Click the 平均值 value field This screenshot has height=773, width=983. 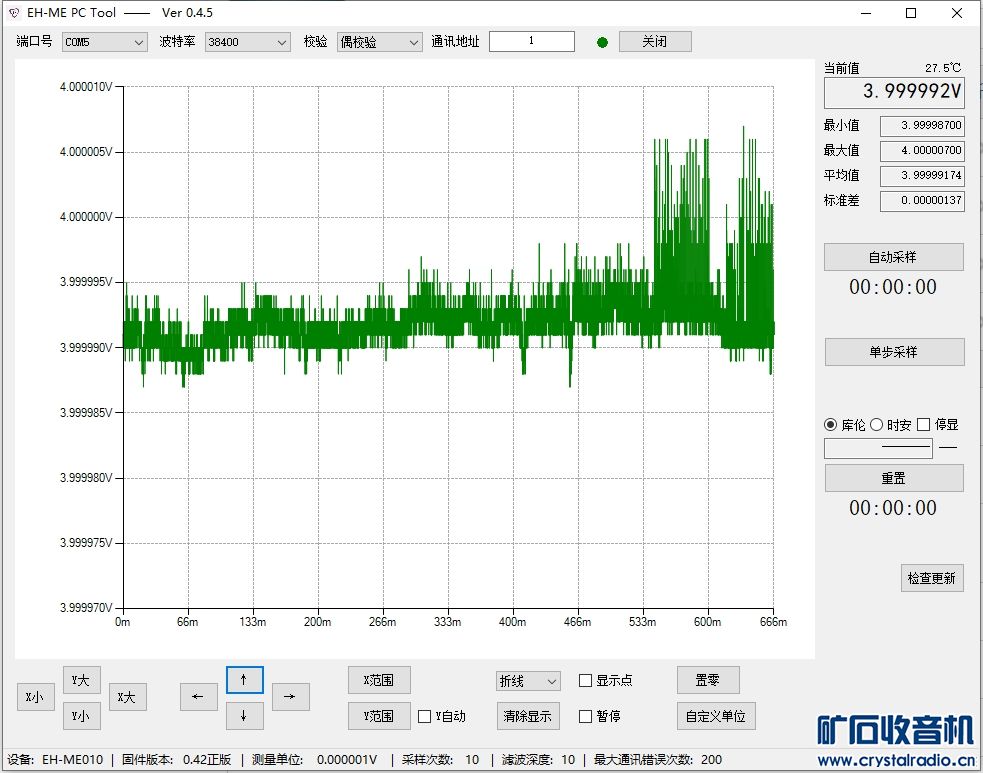point(922,176)
